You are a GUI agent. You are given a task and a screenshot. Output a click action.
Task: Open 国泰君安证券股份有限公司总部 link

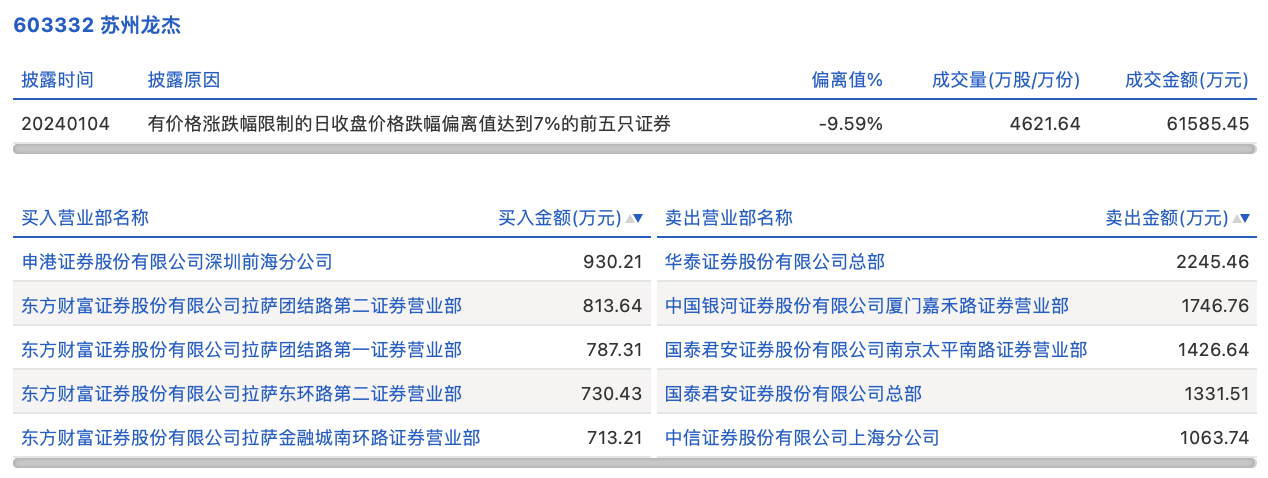coord(793,394)
